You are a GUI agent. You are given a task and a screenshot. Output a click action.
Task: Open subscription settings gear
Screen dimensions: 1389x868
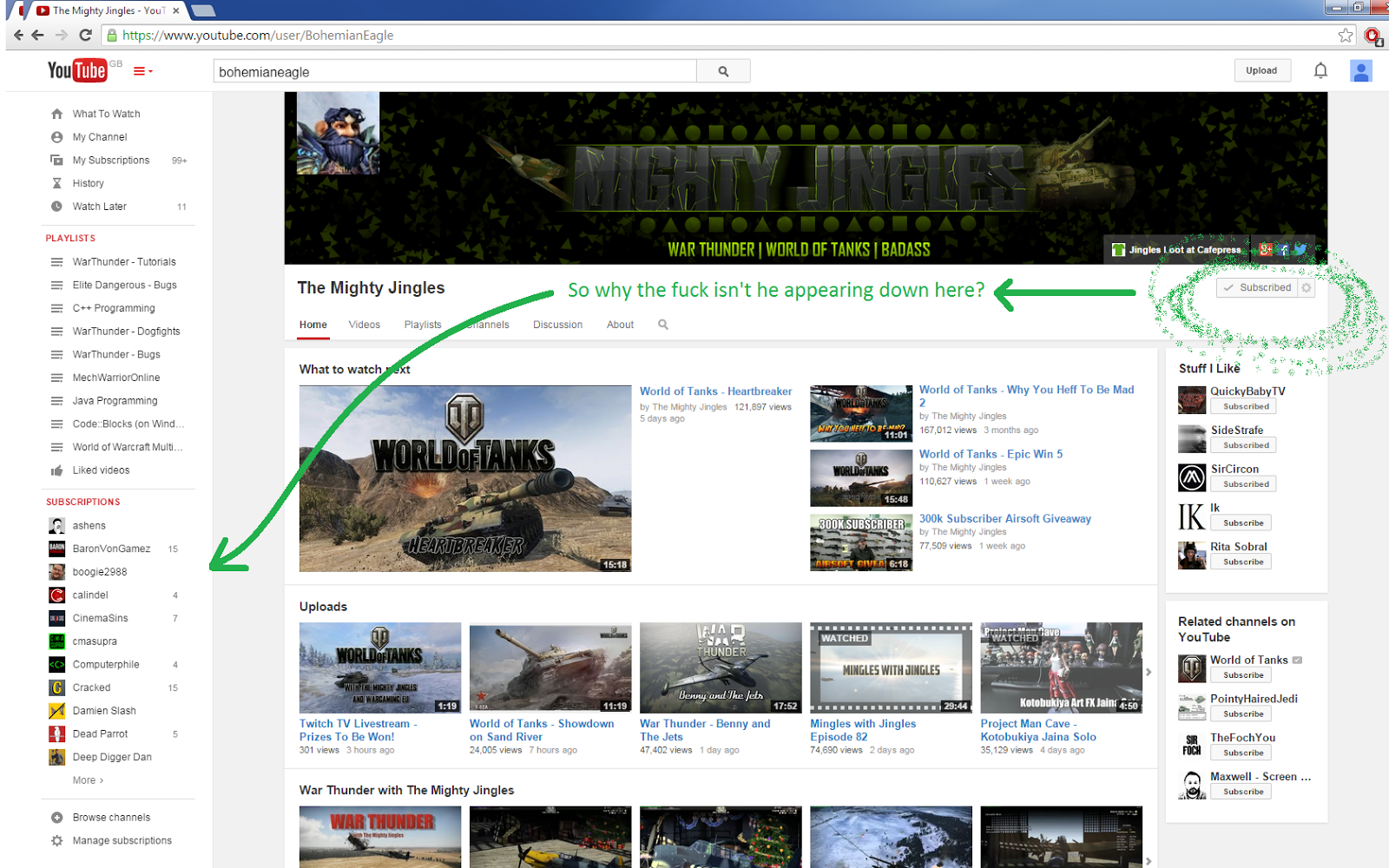click(1307, 287)
